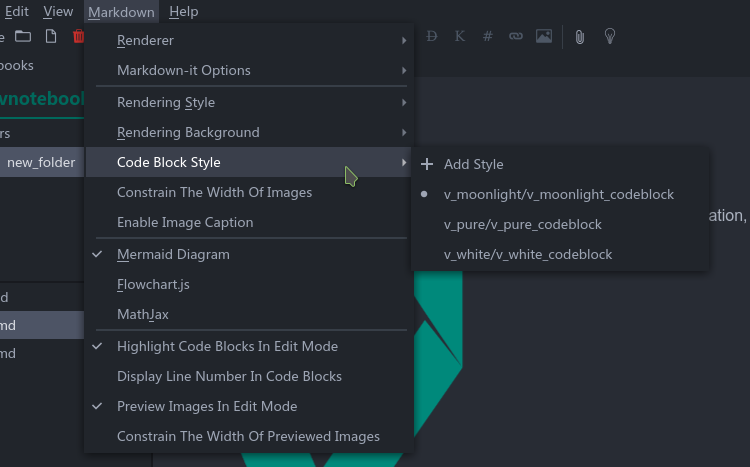
Task: Select the vnotebook notebook entry
Action: tap(42, 99)
